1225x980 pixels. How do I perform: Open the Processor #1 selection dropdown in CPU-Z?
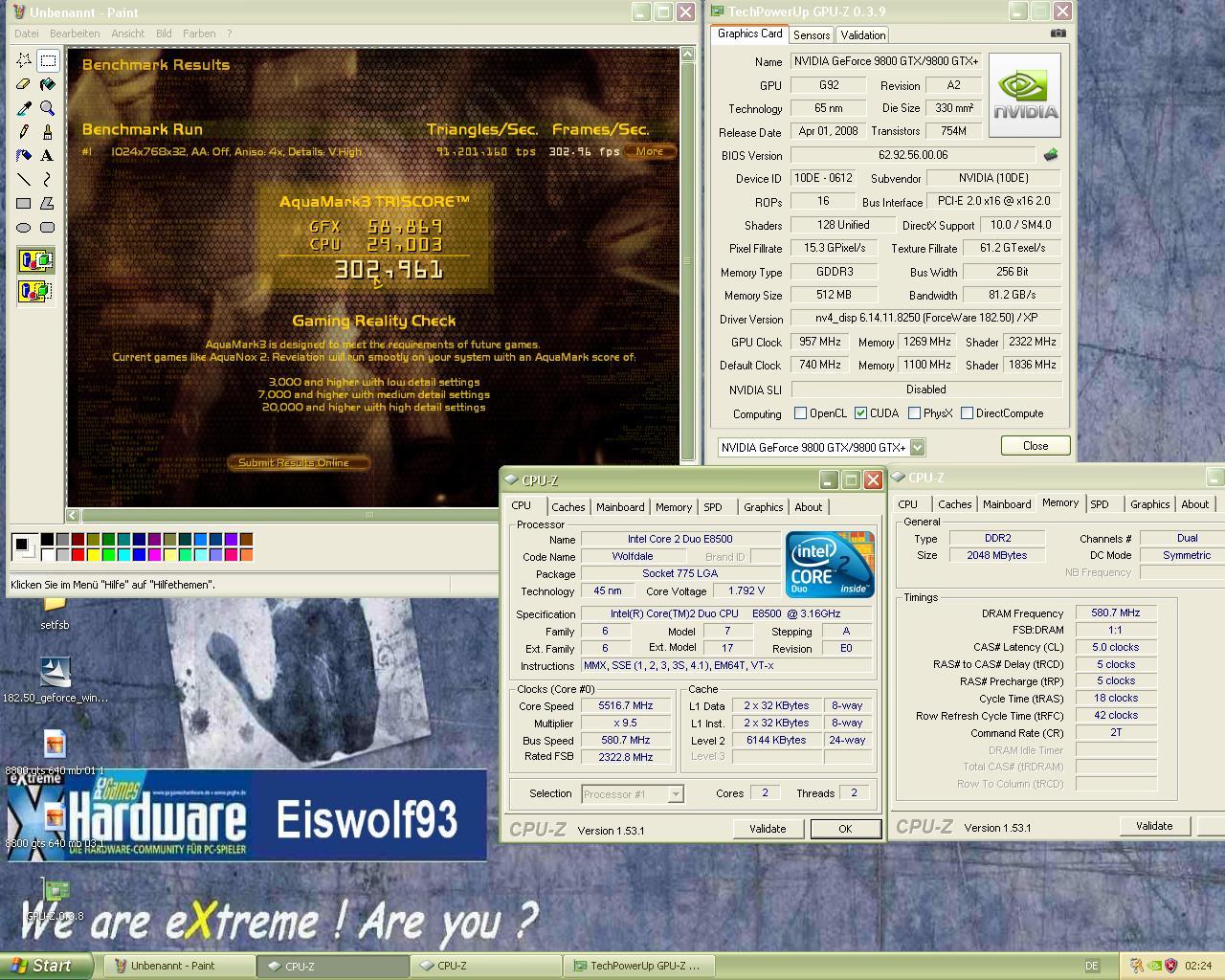point(676,793)
